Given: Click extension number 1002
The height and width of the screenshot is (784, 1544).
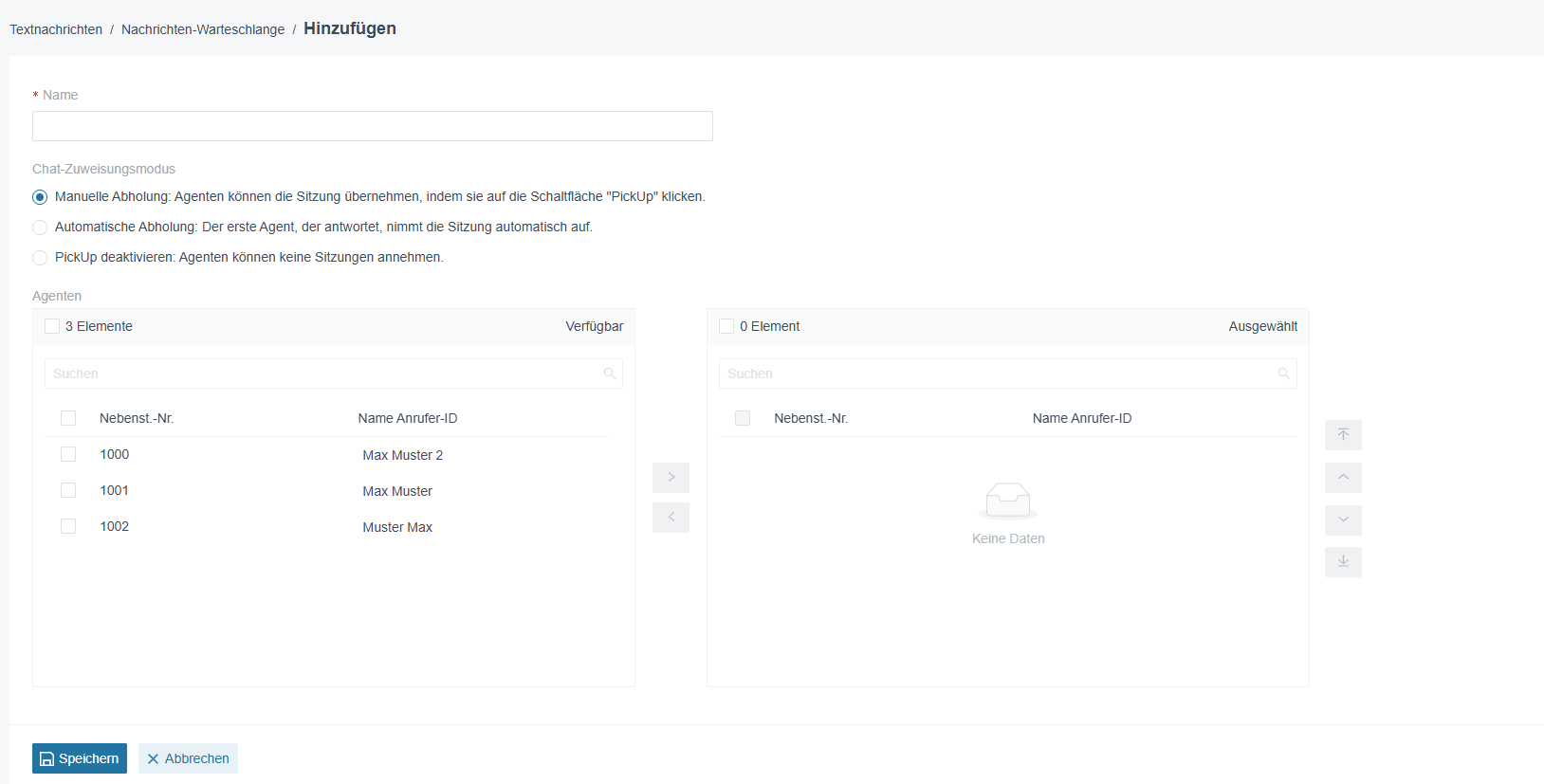Looking at the screenshot, I should pos(115,526).
